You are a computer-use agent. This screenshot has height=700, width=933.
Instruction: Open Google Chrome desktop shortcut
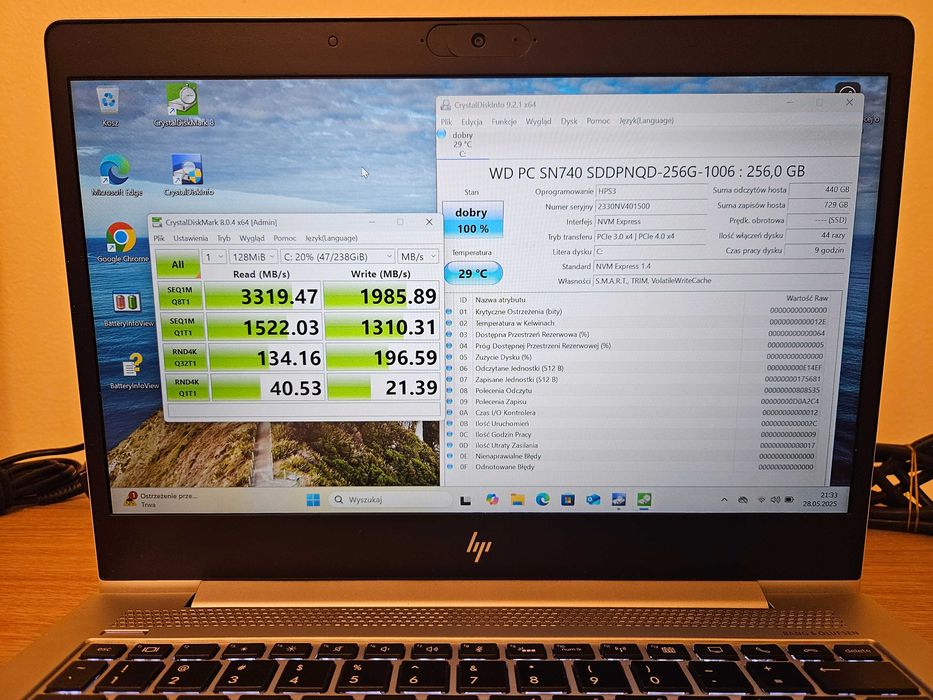click(x=121, y=243)
